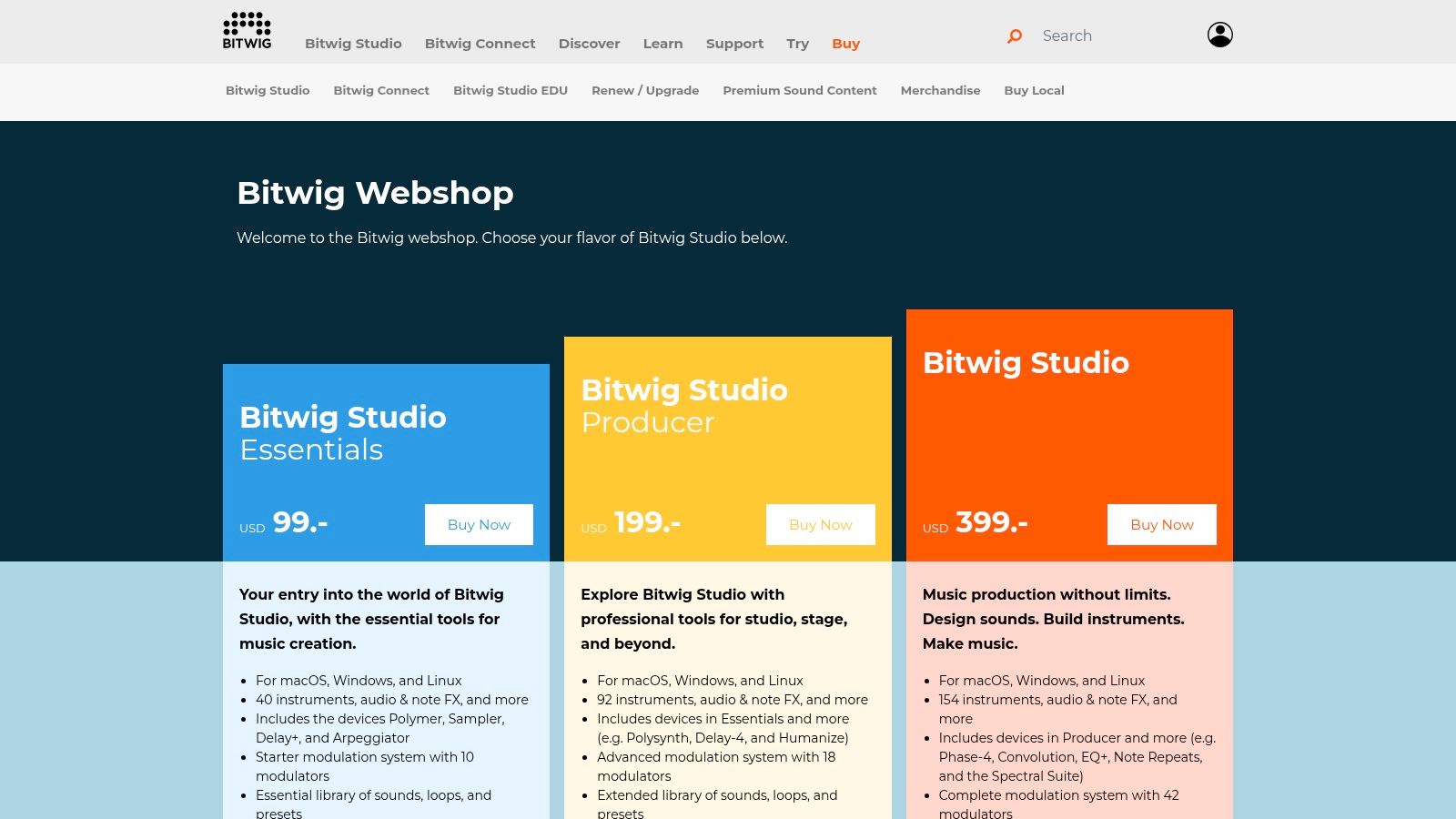Image resolution: width=1456 pixels, height=819 pixels.
Task: Click the 'Welcome to the Bitwig webshop' text
Action: (511, 238)
